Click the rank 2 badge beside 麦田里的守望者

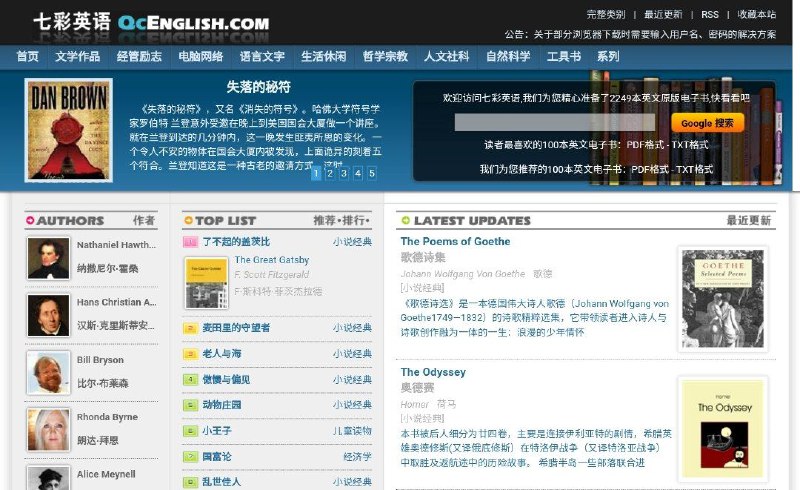pos(190,328)
